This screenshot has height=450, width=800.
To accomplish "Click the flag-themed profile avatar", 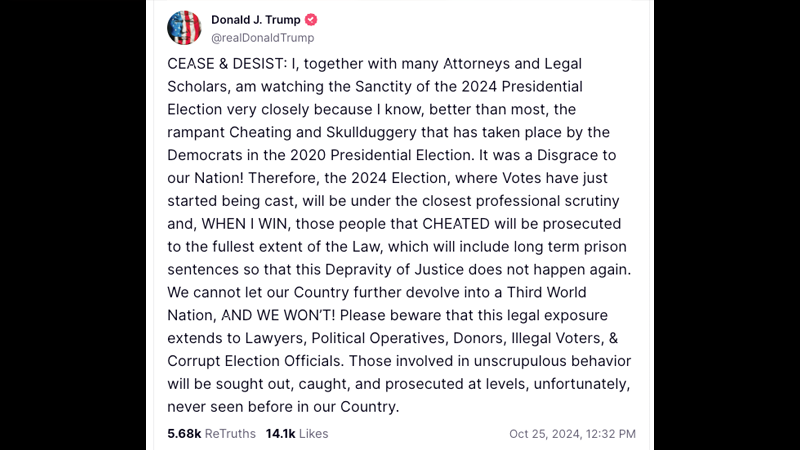I will 184,28.
